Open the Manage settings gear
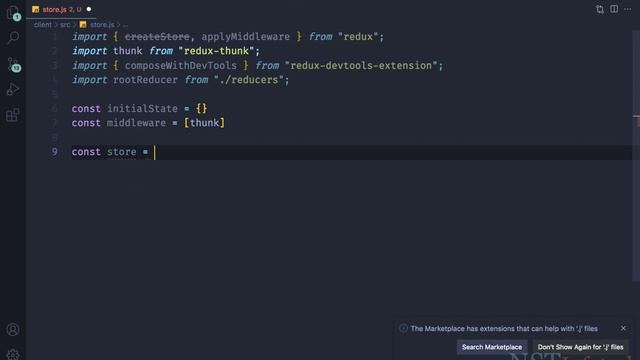The image size is (640, 360). tap(13, 354)
